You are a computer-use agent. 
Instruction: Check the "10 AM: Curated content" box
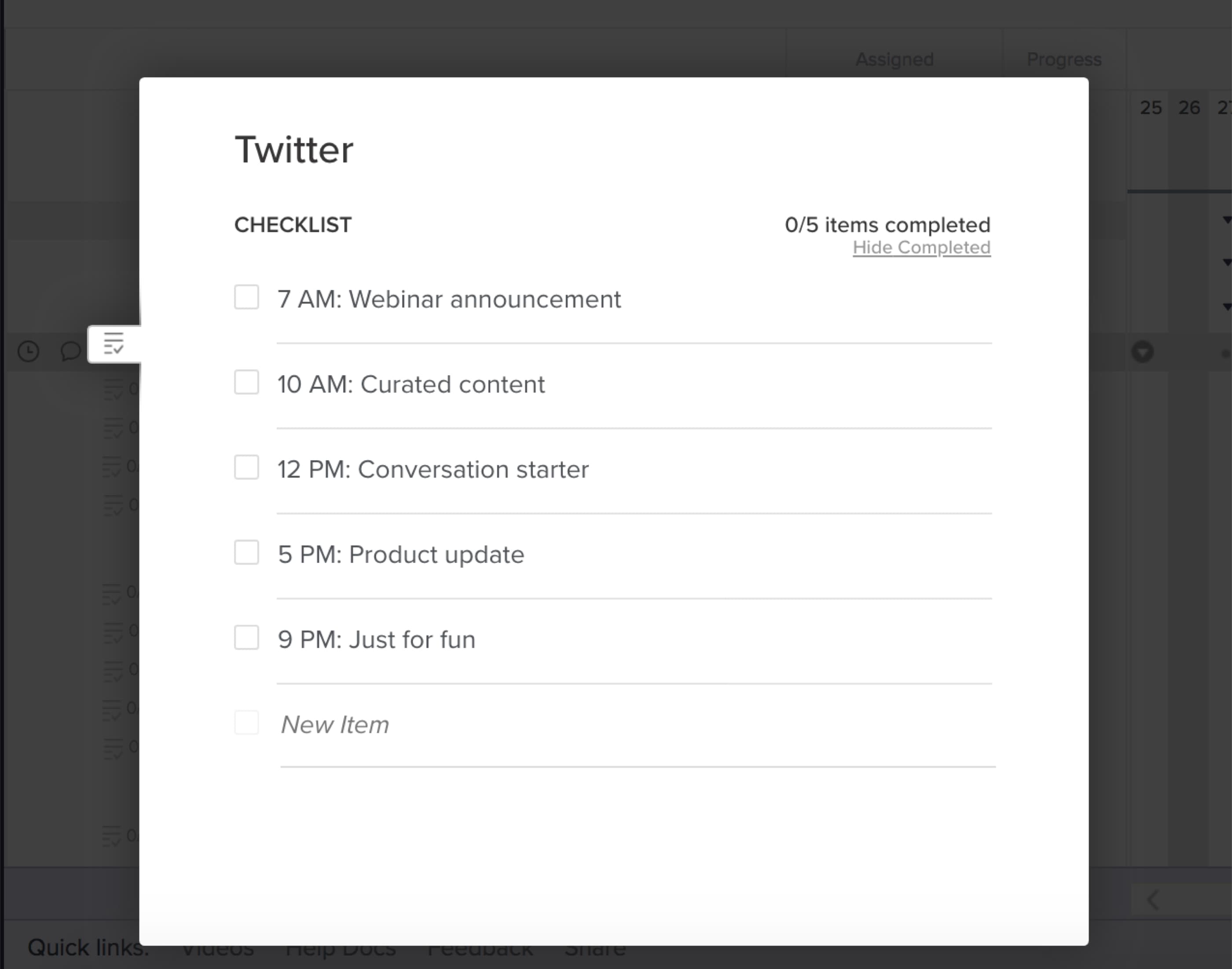pyautogui.click(x=246, y=382)
